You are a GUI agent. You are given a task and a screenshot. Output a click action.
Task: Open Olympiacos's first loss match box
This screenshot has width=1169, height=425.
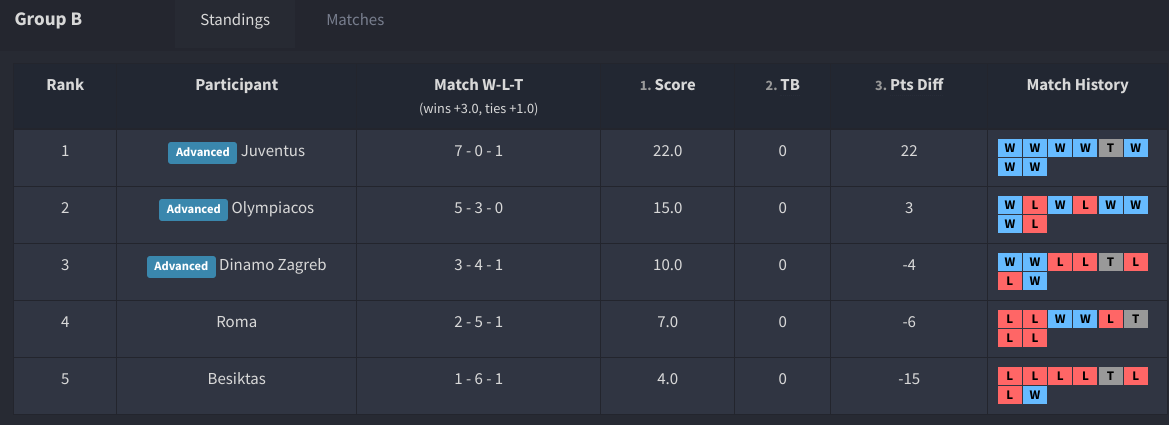tap(1035, 205)
